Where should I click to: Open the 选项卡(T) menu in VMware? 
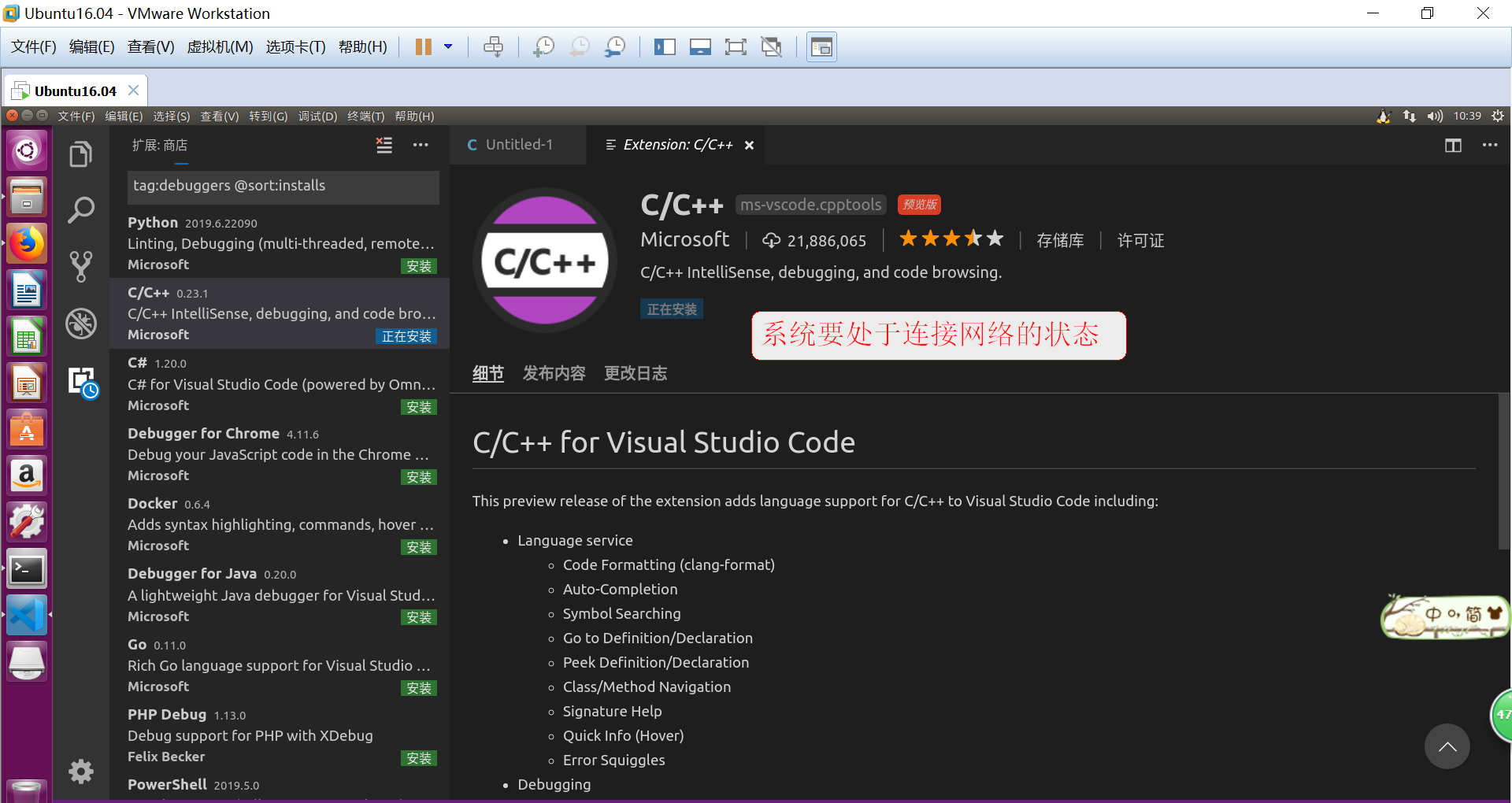(x=295, y=47)
